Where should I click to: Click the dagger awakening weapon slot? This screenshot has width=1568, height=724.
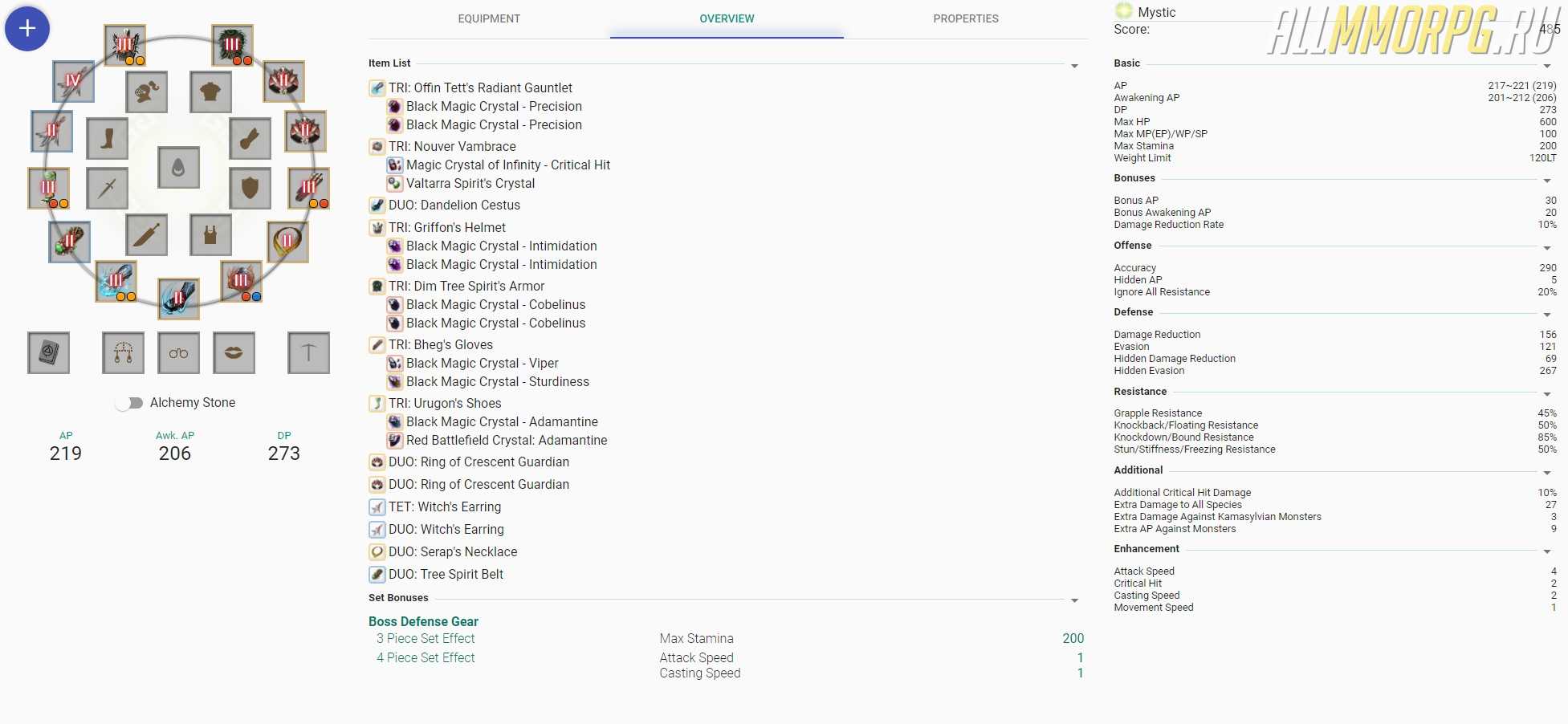point(147,235)
